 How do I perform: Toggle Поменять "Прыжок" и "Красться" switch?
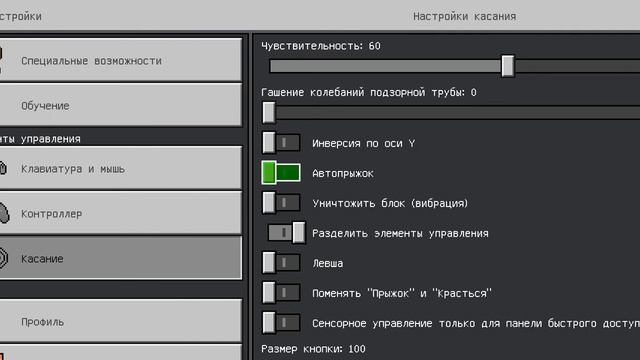coord(281,293)
